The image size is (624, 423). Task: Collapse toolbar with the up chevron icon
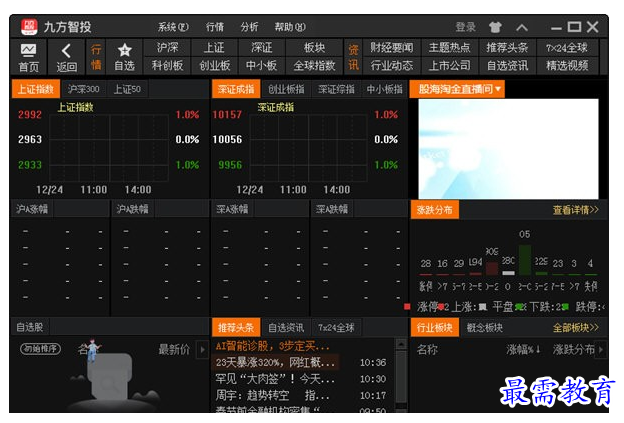522,27
